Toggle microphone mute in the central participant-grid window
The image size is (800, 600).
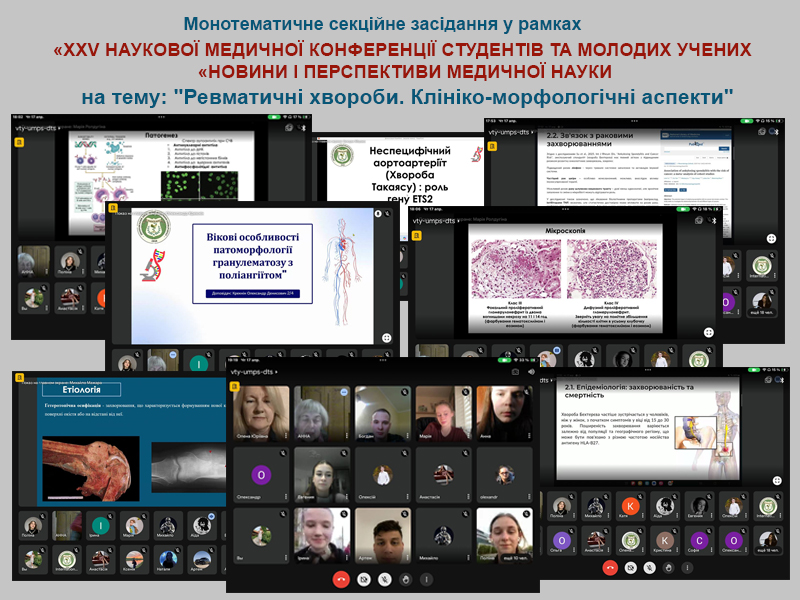[x=386, y=579]
